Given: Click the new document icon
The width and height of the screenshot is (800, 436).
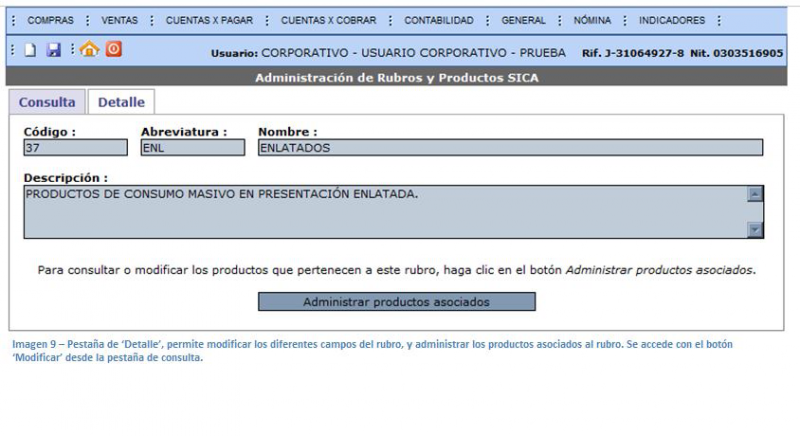Looking at the screenshot, I should pos(31,49).
